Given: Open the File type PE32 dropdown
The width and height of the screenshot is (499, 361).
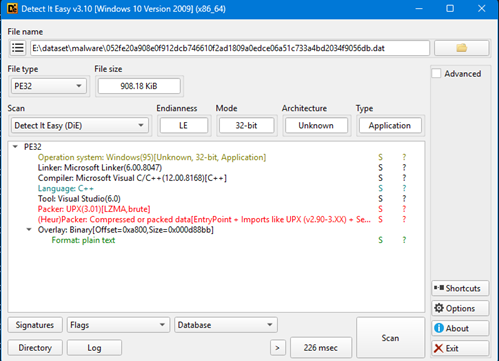Looking at the screenshot, I should [49, 86].
